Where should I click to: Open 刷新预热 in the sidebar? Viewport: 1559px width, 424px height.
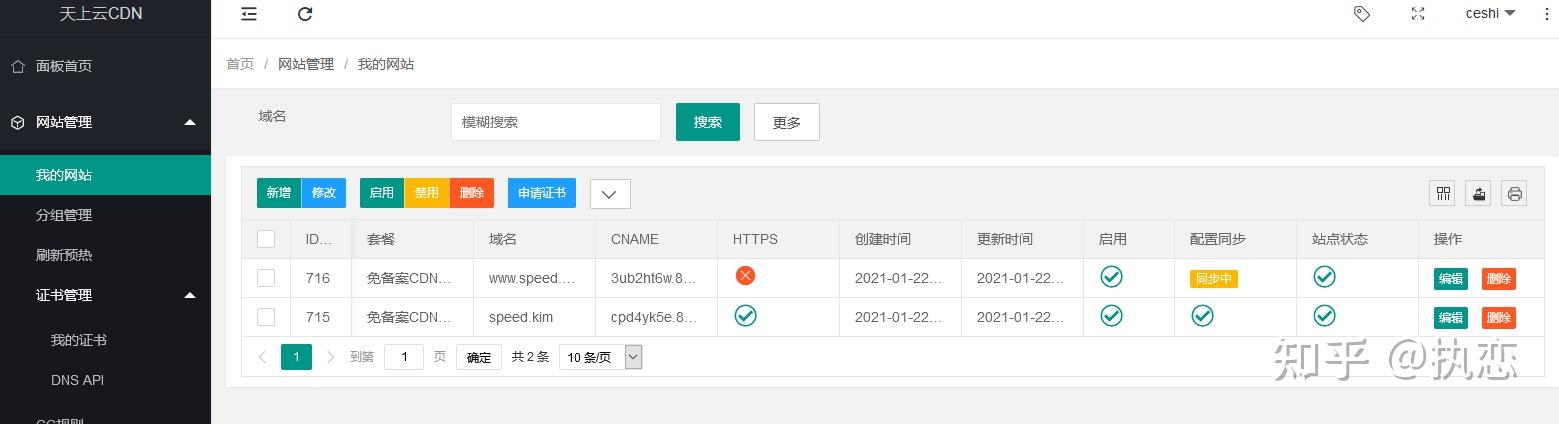[64, 255]
